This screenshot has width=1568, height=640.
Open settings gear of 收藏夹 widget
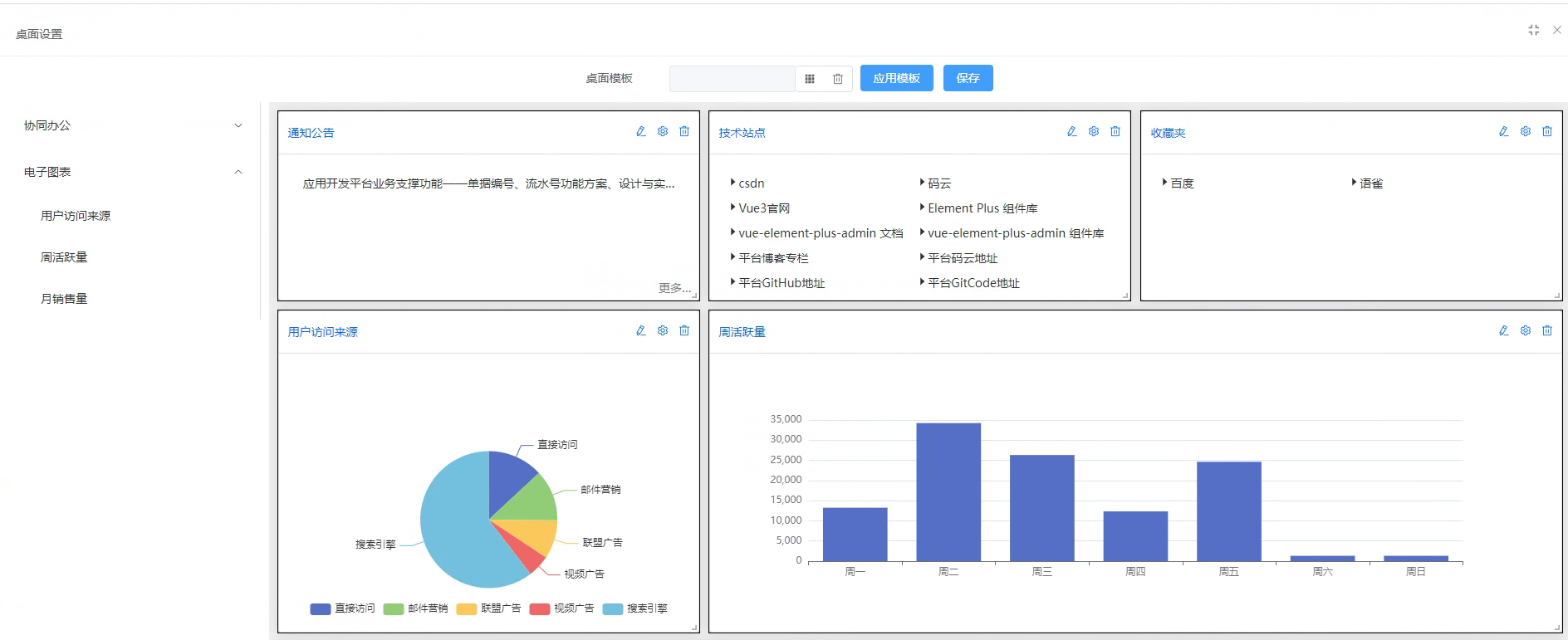(x=1526, y=131)
